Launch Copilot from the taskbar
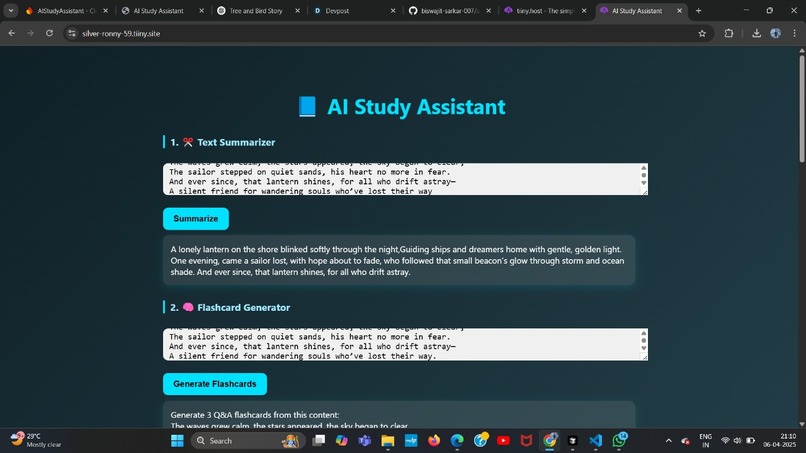806x453 pixels. [342, 441]
